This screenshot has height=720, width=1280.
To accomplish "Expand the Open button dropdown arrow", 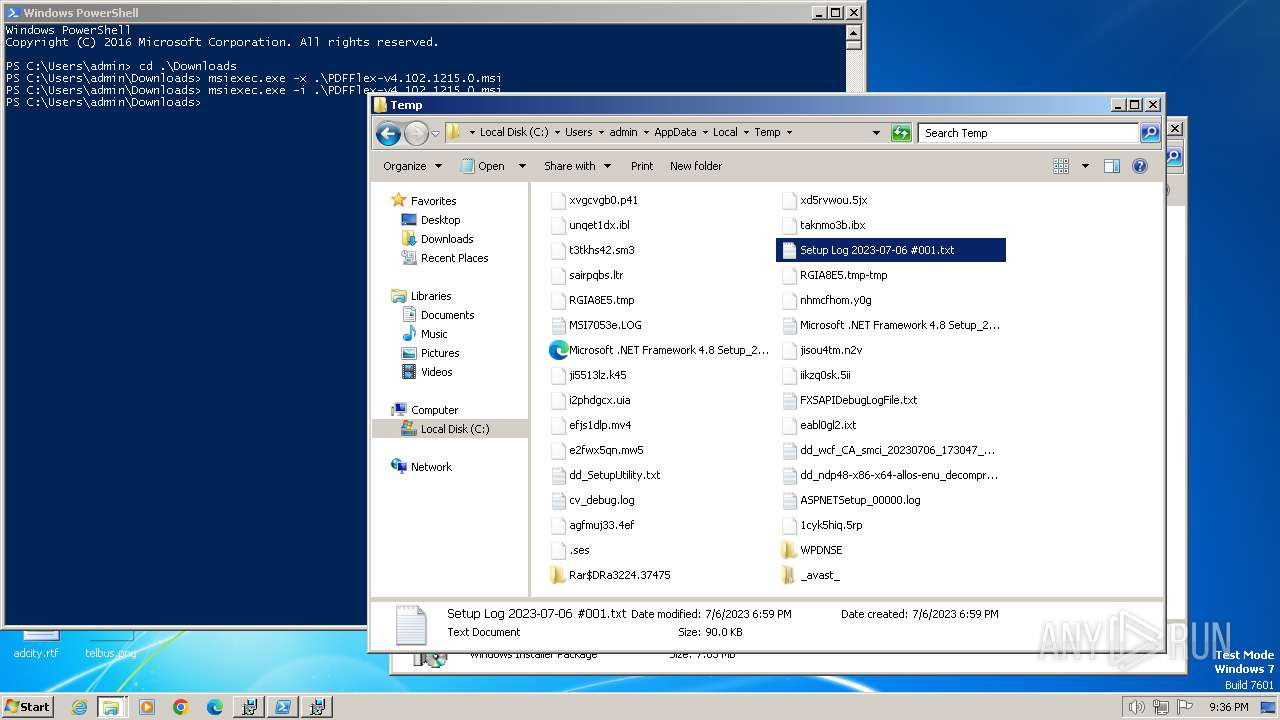I will 521,166.
